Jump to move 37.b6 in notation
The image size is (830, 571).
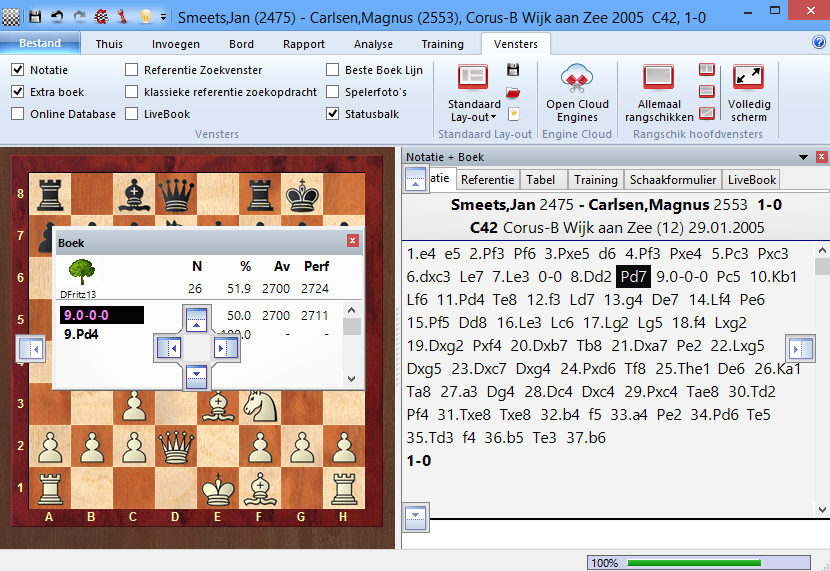(x=586, y=438)
